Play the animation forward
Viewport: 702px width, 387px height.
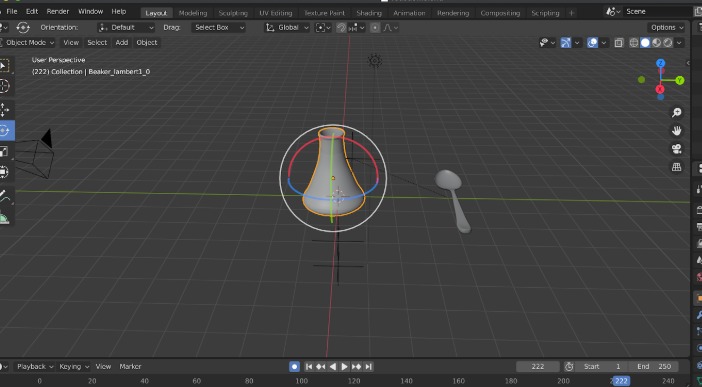(344, 366)
